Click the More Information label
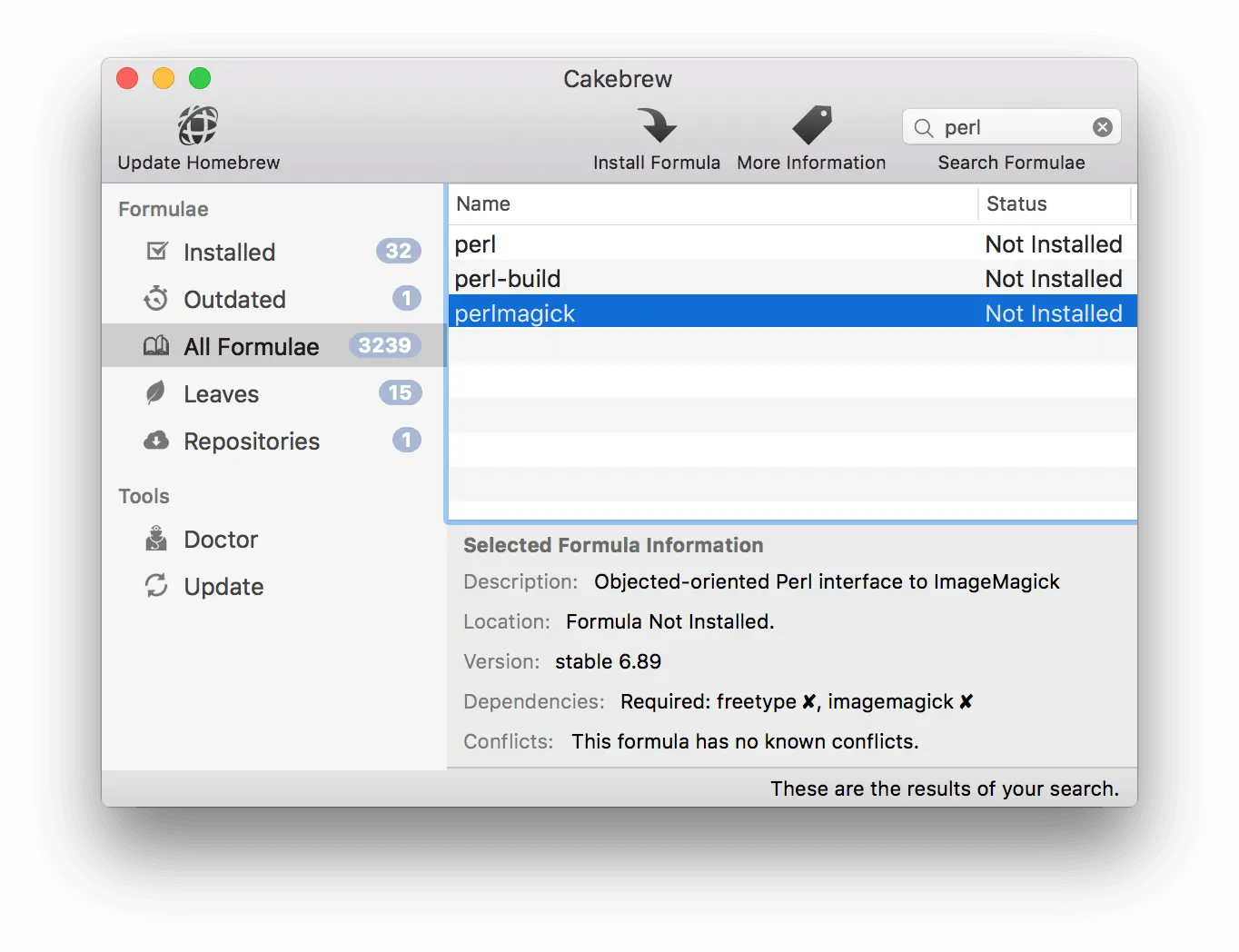Image resolution: width=1239 pixels, height=952 pixels. coord(811,163)
